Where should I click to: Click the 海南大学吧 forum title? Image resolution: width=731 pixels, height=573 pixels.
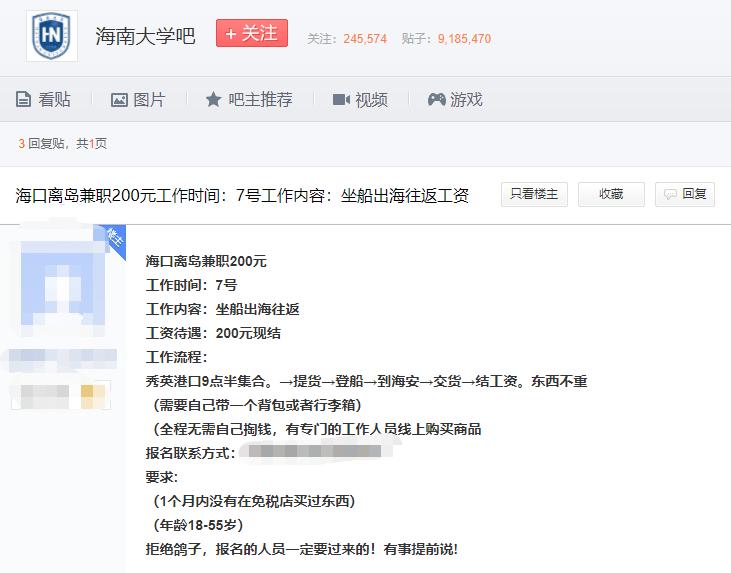point(145,36)
